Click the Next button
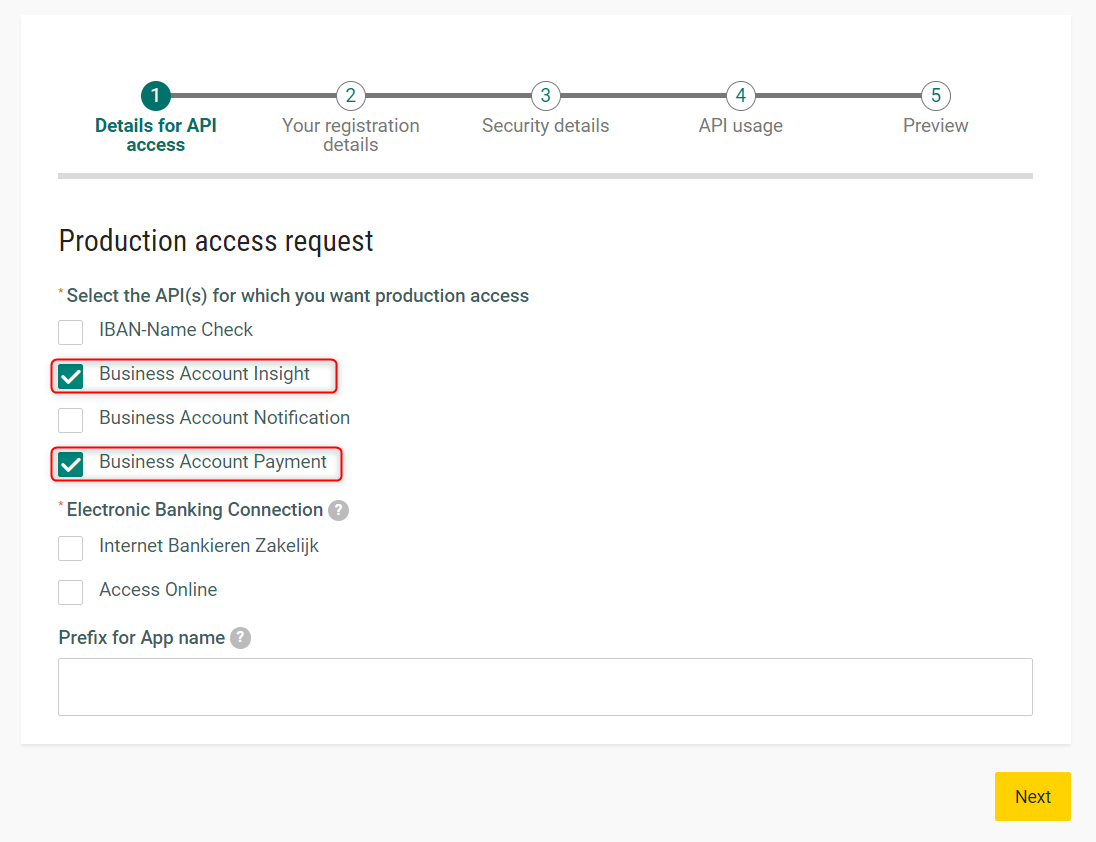This screenshot has height=842, width=1096. pos(1032,796)
